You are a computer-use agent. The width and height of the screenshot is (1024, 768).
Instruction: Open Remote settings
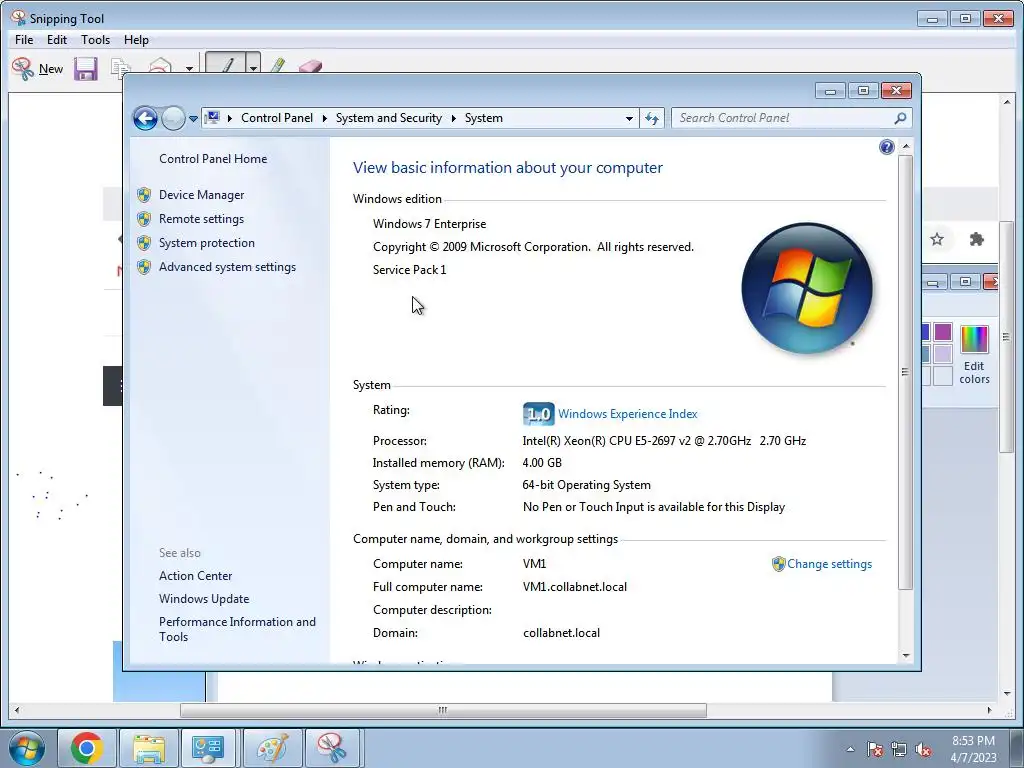pos(201,219)
